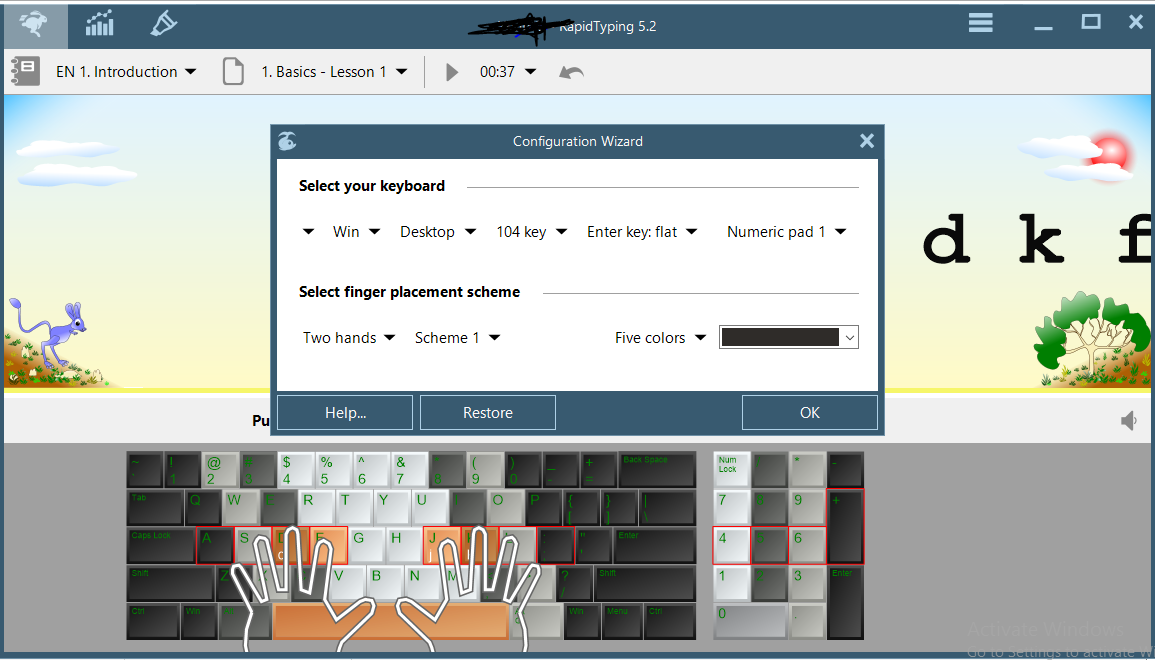Confirm with the OK button
Viewport: 1155px width, 660px height.
pyautogui.click(x=810, y=412)
